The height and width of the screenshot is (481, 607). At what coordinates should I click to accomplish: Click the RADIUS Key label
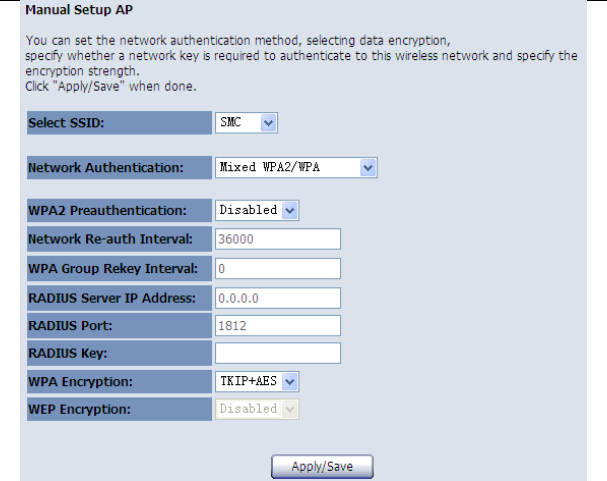click(66, 354)
